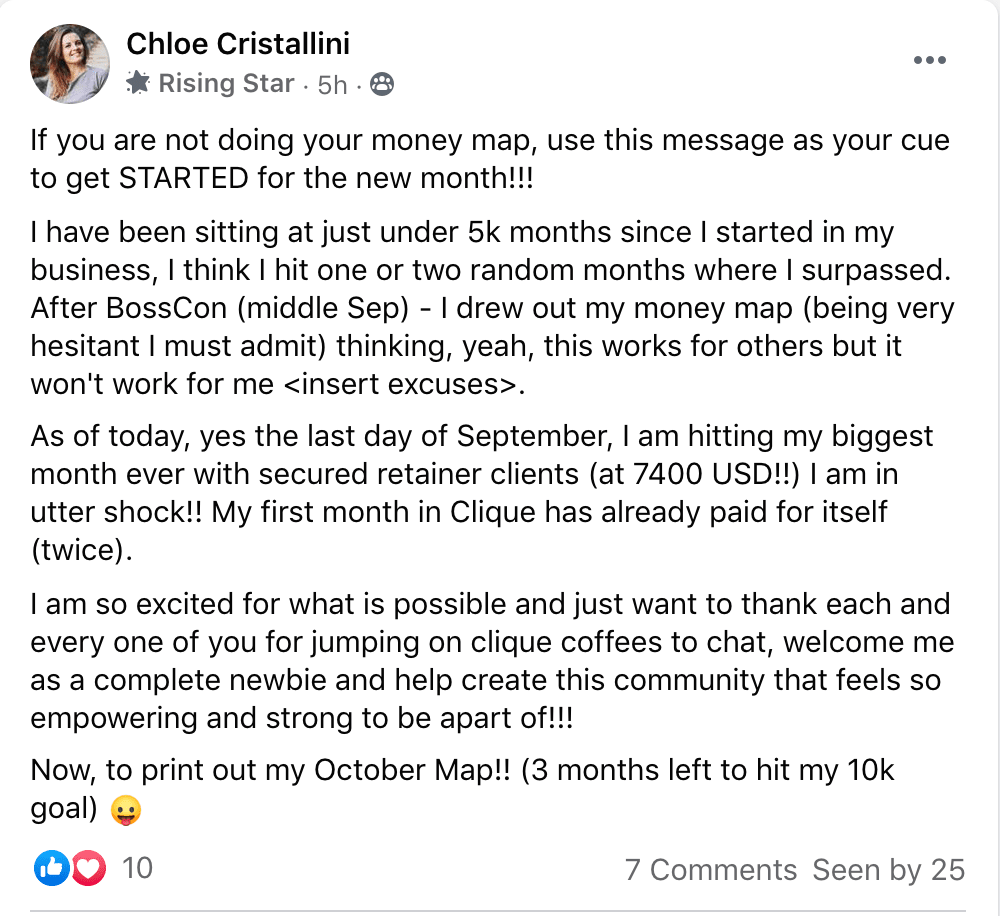1000x916 pixels.
Task: Click the red heart Love reaction icon
Action: point(89,868)
